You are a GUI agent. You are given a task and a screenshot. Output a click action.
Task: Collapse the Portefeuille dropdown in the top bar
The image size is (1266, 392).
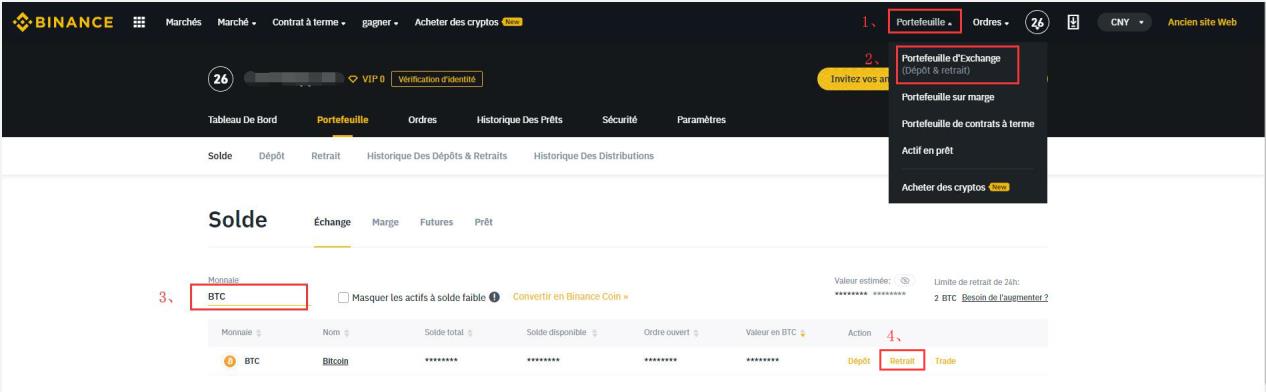924,22
